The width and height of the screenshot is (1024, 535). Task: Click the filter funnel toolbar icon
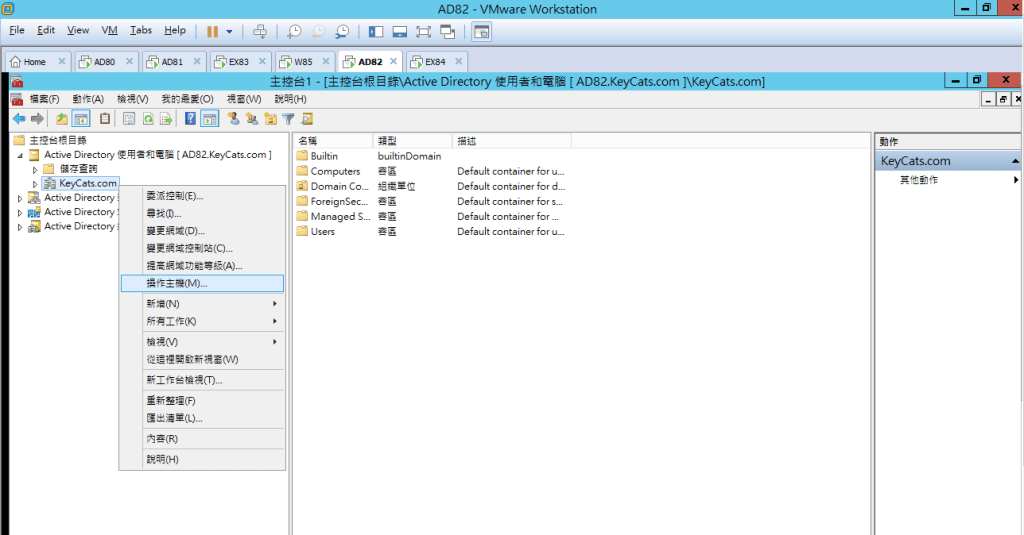point(288,119)
